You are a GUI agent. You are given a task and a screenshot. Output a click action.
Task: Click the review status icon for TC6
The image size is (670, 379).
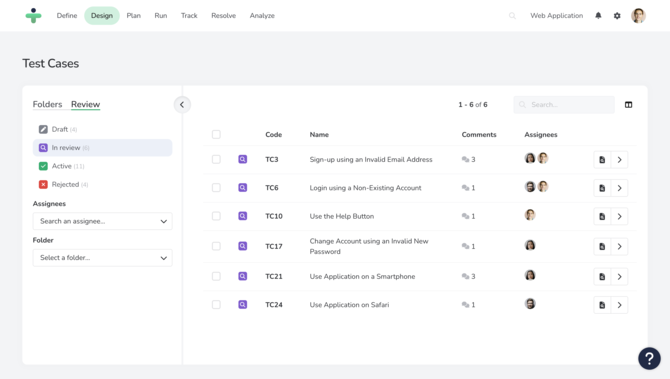243,188
